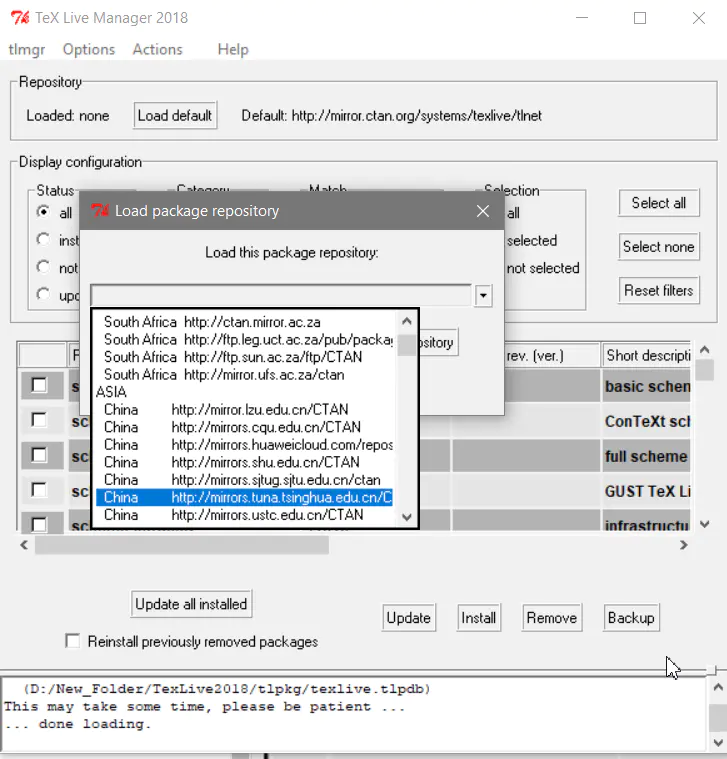Maximize the TeX Live Manager window

[640, 18]
